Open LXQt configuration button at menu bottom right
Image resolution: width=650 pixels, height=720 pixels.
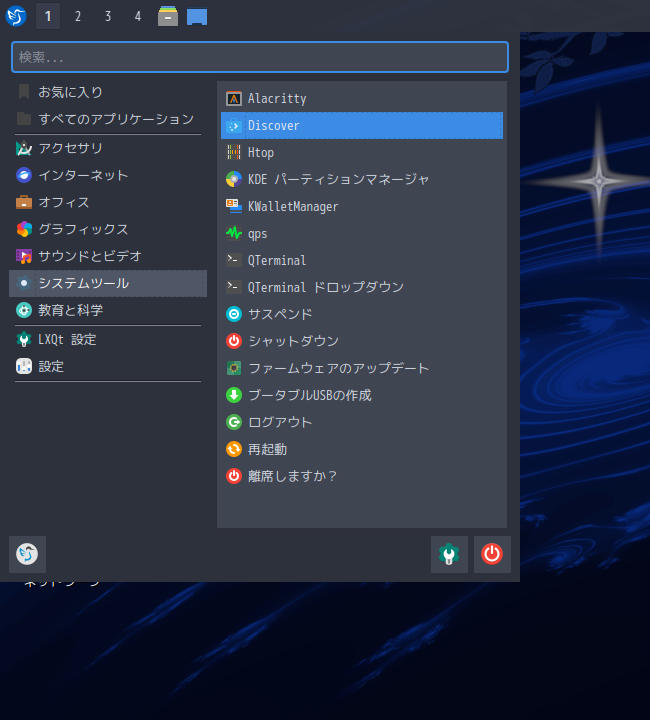point(449,554)
